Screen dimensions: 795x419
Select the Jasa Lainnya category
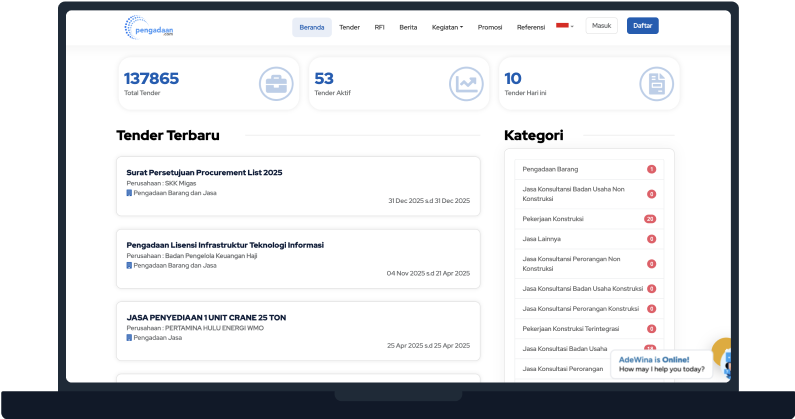point(589,239)
